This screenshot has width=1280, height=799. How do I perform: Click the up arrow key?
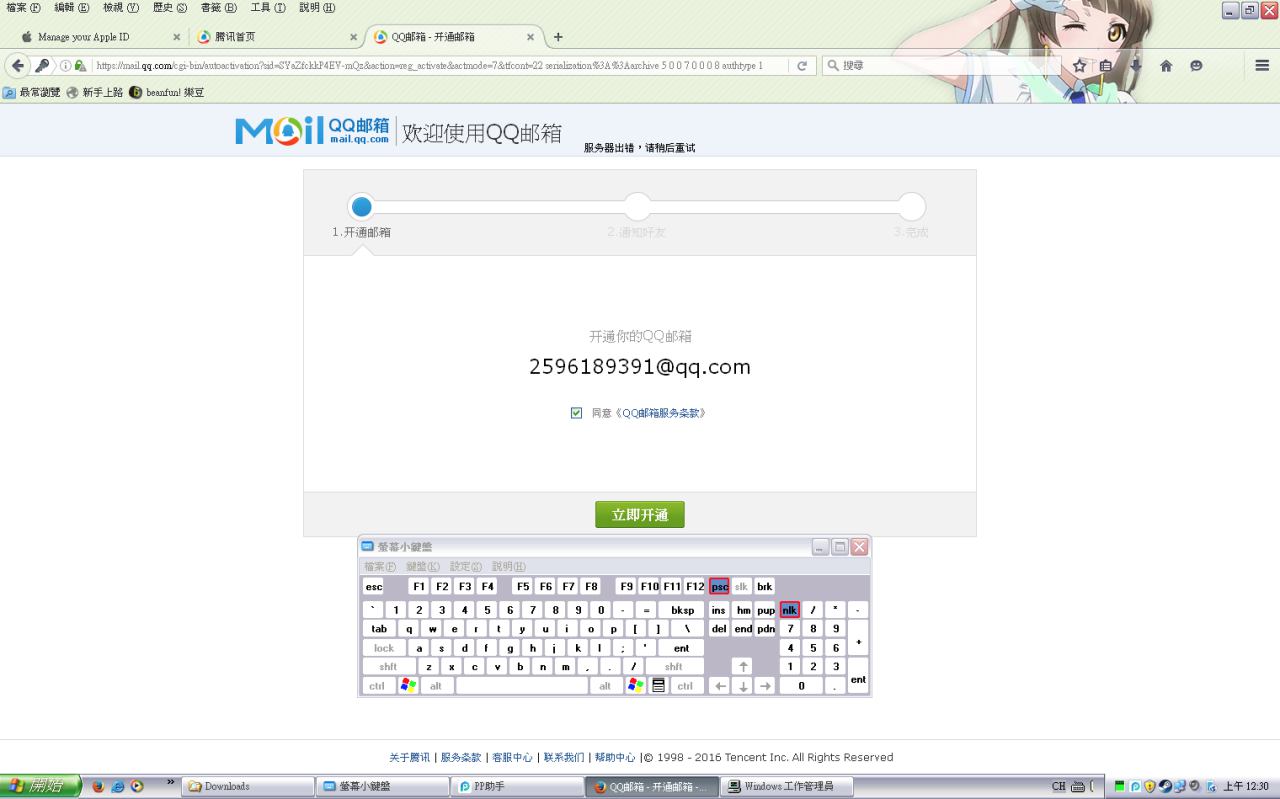(742, 666)
